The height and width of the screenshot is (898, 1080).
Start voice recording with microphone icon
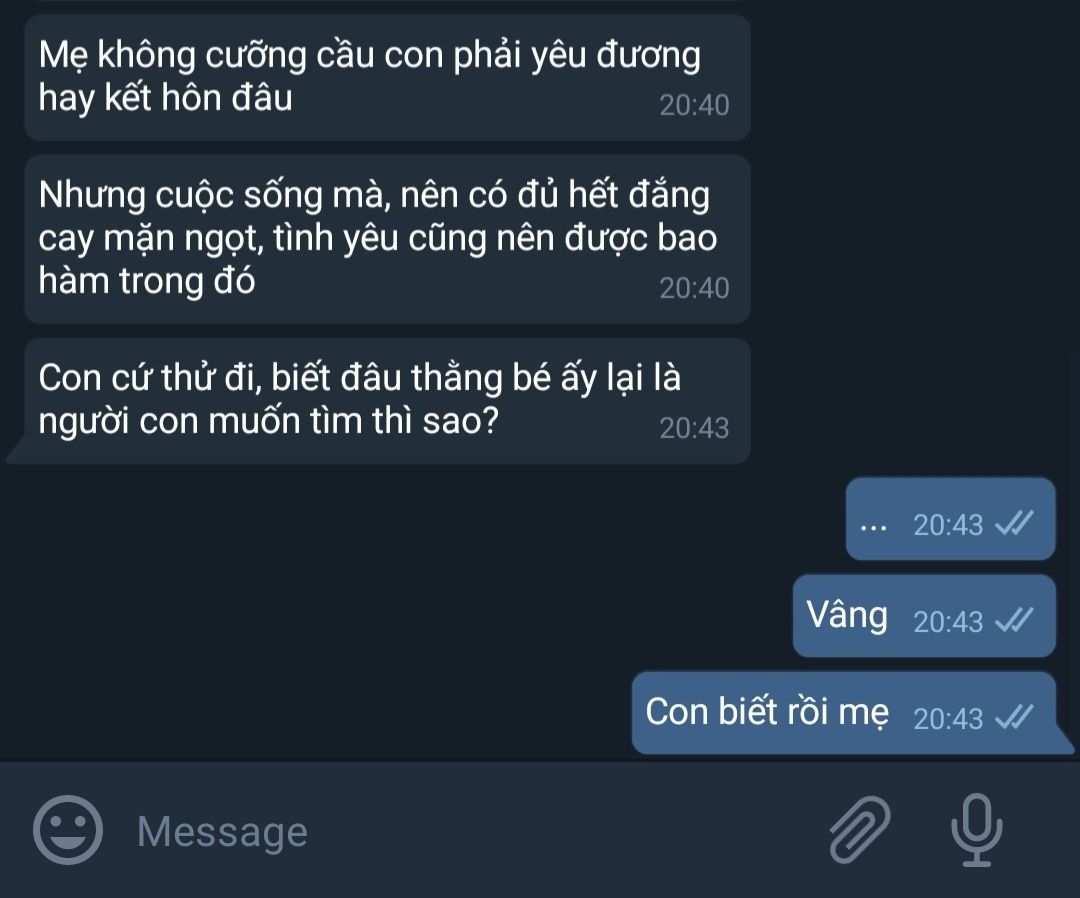click(977, 830)
